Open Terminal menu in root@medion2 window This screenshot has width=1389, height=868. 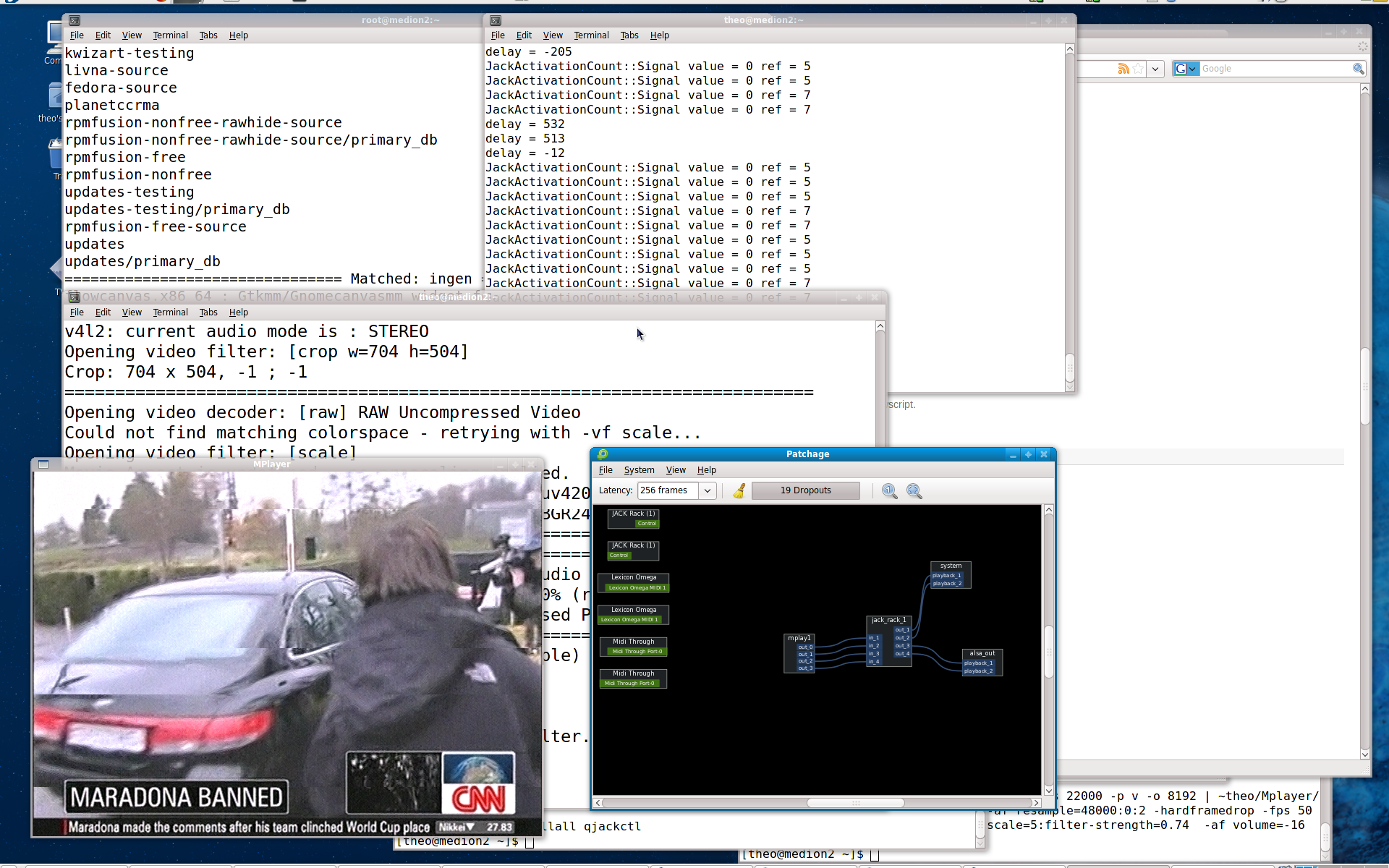click(x=170, y=35)
